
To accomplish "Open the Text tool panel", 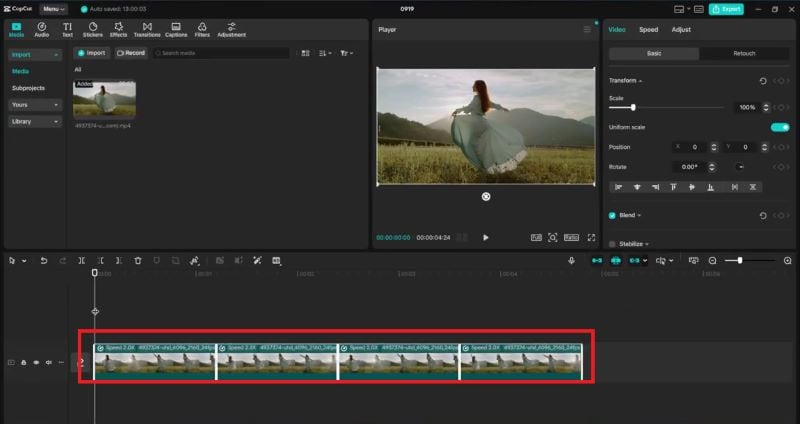I will coord(67,30).
